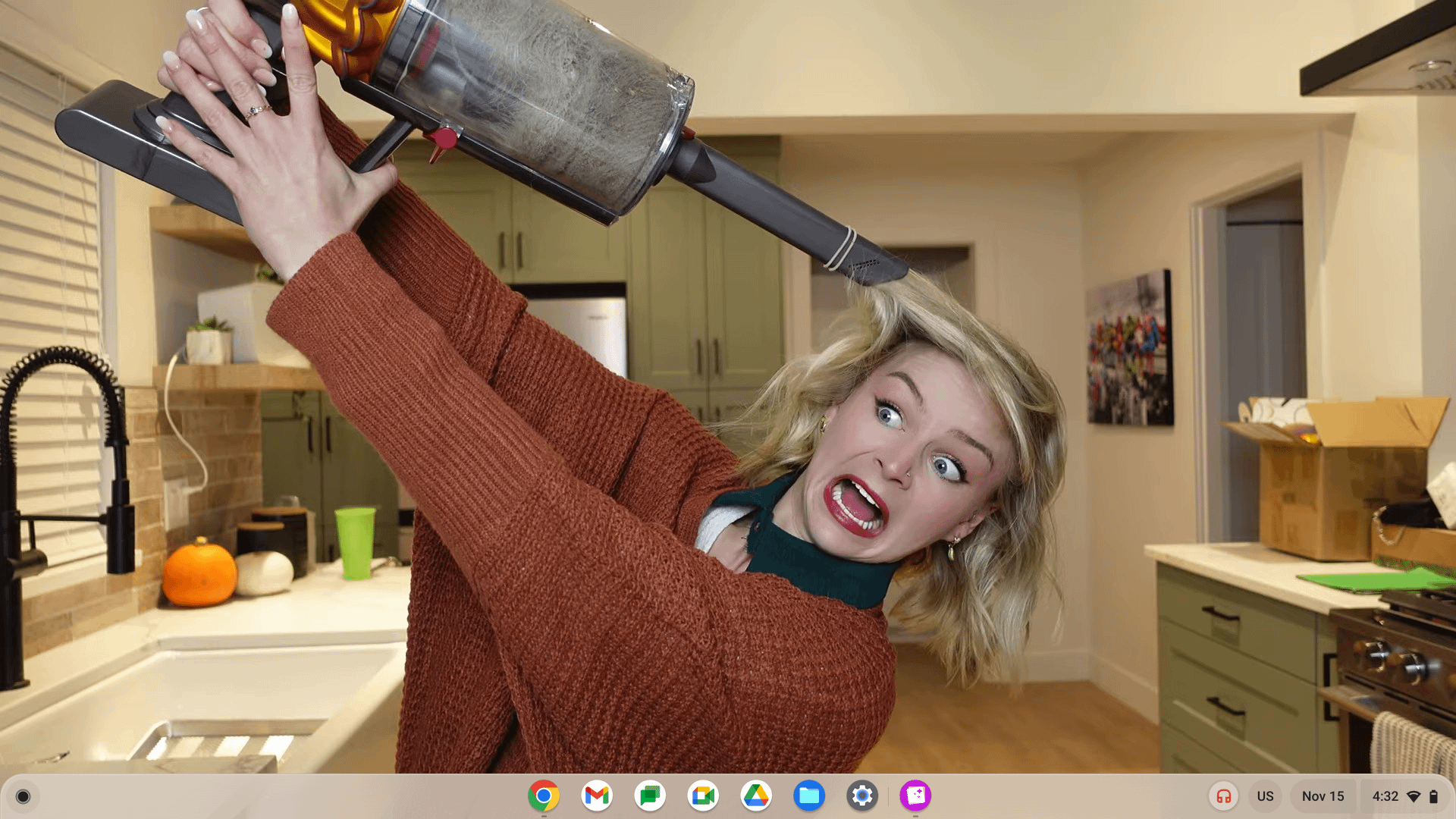Screen dimensions: 1456x819
Task: Open quick settings via the 4:32 clock
Action: (x=1385, y=796)
